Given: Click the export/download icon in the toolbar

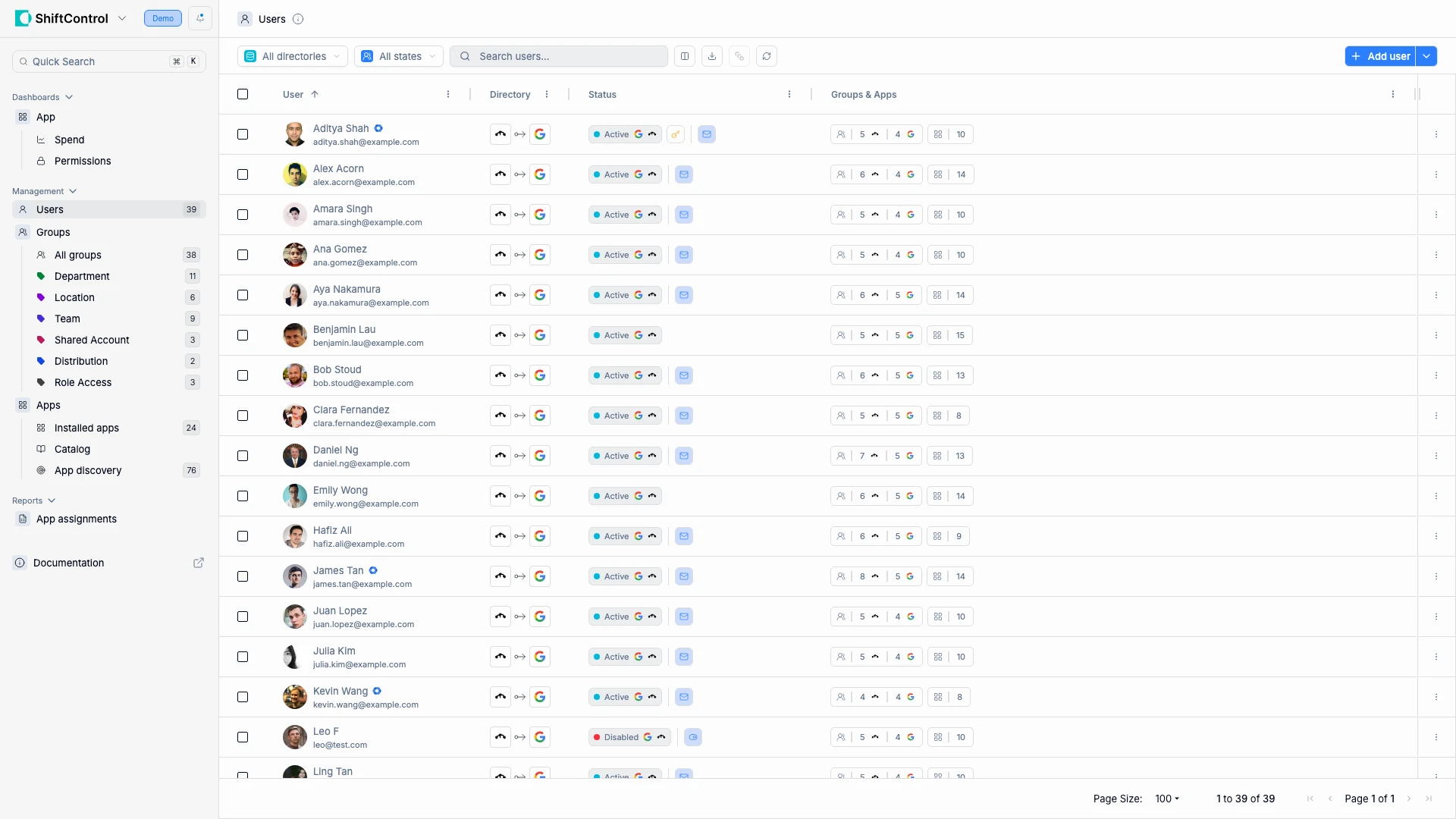Looking at the screenshot, I should (711, 56).
